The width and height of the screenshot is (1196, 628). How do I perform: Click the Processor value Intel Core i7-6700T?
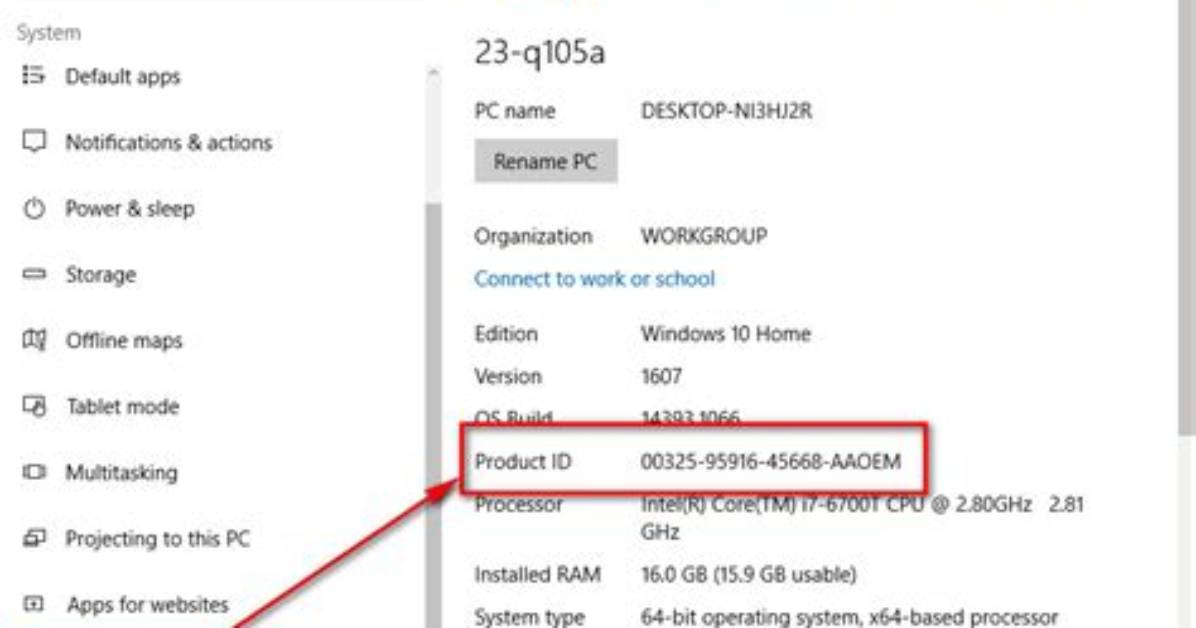(862, 517)
